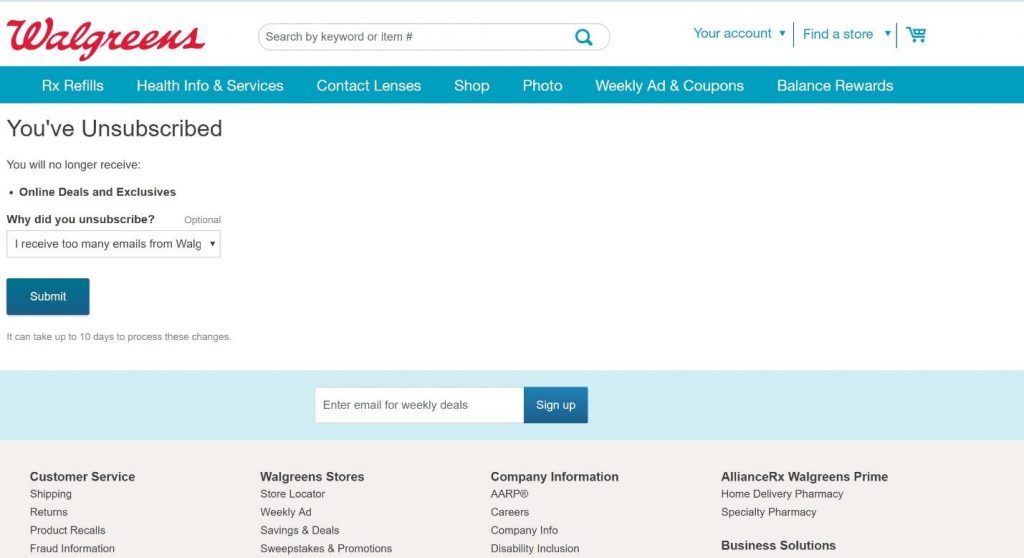Open Weekly Ad & Coupons menu
The image size is (1024, 558).
coord(669,86)
